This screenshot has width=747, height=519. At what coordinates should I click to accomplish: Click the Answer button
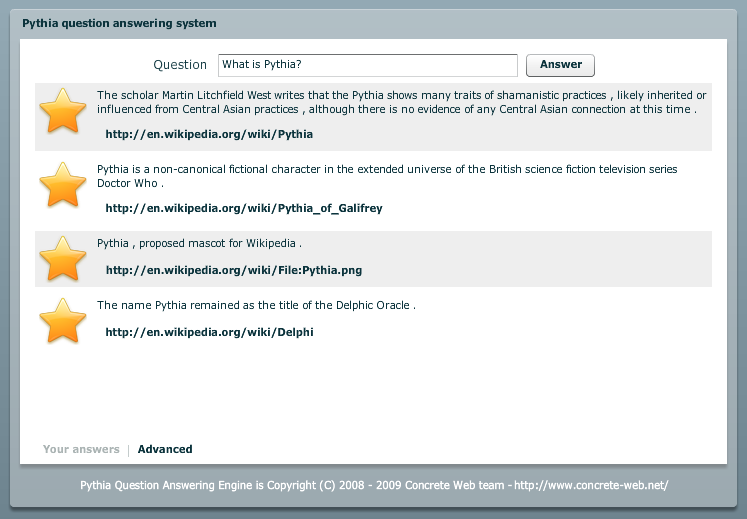coord(560,65)
